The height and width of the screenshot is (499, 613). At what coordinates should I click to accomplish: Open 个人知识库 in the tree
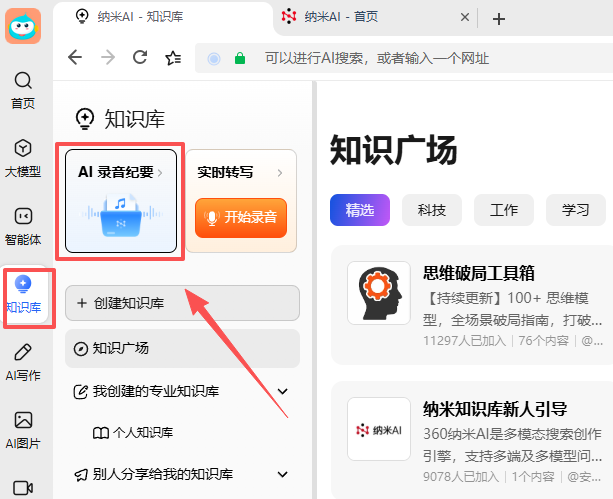140,433
